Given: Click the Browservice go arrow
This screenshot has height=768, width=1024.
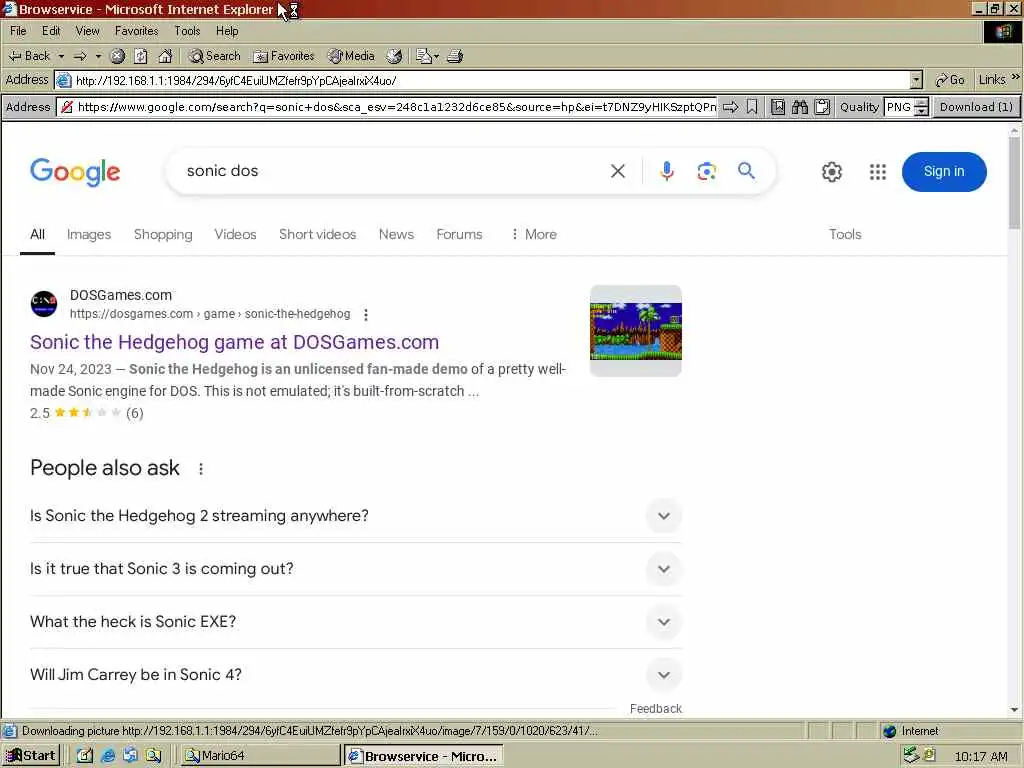Looking at the screenshot, I should click(731, 107).
